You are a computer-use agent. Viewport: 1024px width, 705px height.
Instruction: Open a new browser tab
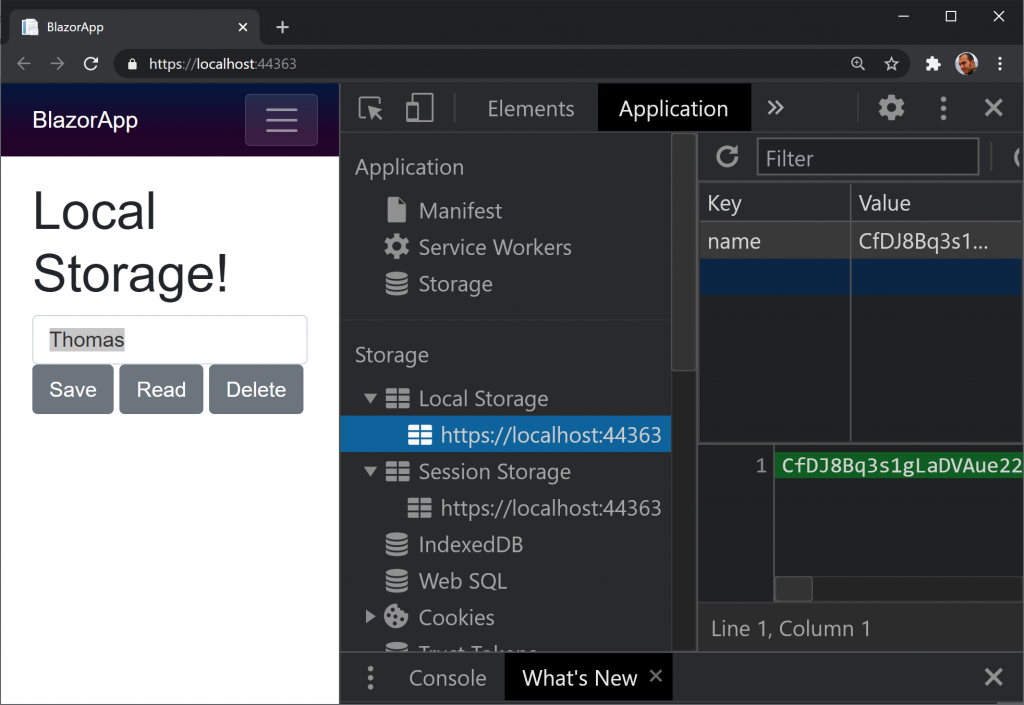pyautogui.click(x=282, y=27)
